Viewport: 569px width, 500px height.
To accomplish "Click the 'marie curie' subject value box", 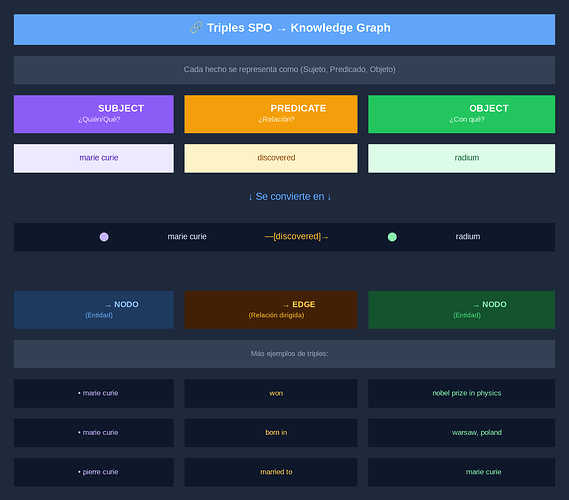I will pos(94,158).
